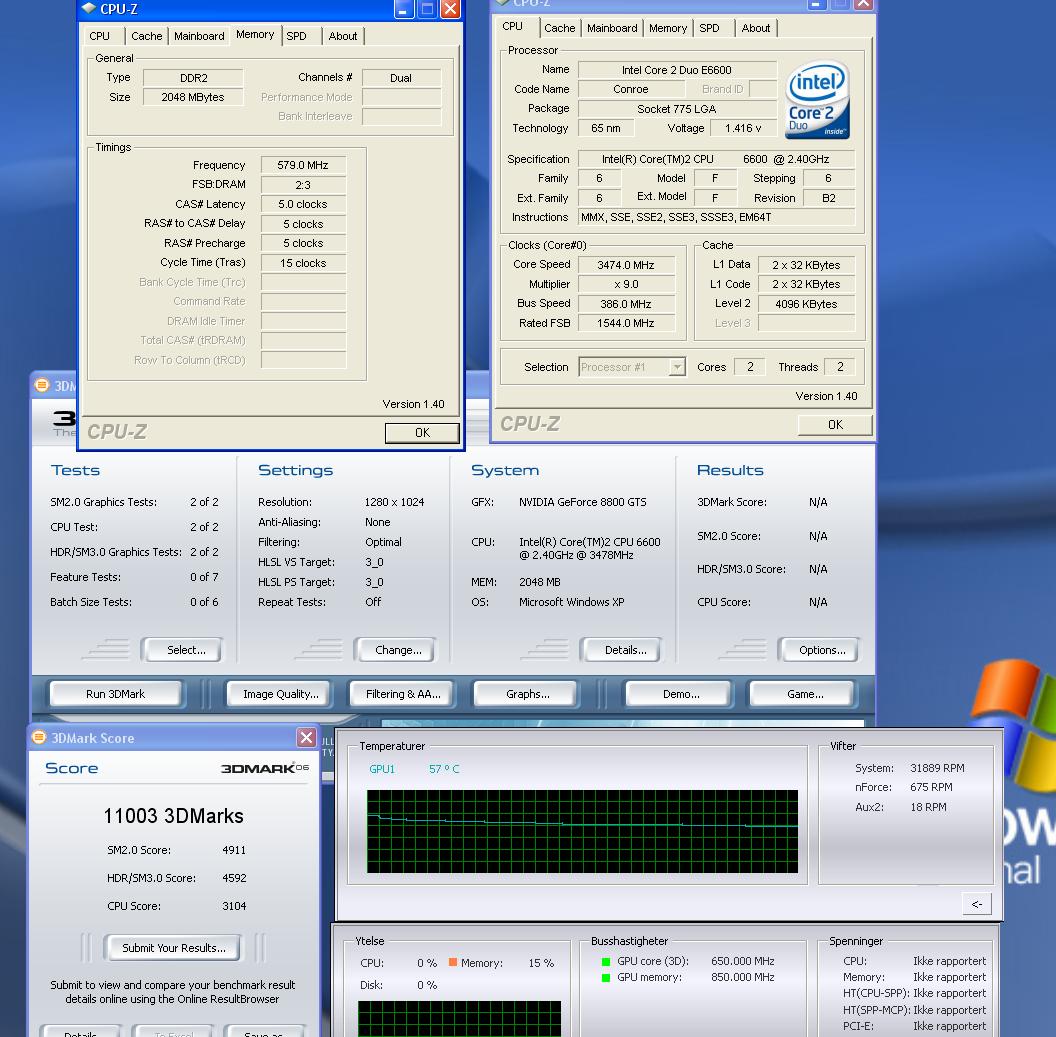Click the SM2.0 Score value 4911
Screen dimensions: 1056x1037
click(x=234, y=850)
